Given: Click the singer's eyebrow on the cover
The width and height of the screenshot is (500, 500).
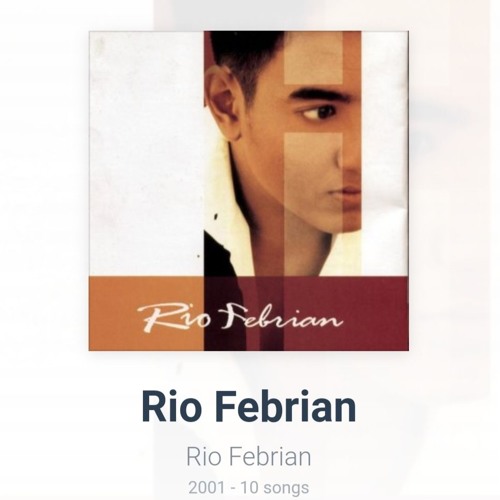Looking at the screenshot, I should pyautogui.click(x=317, y=92).
